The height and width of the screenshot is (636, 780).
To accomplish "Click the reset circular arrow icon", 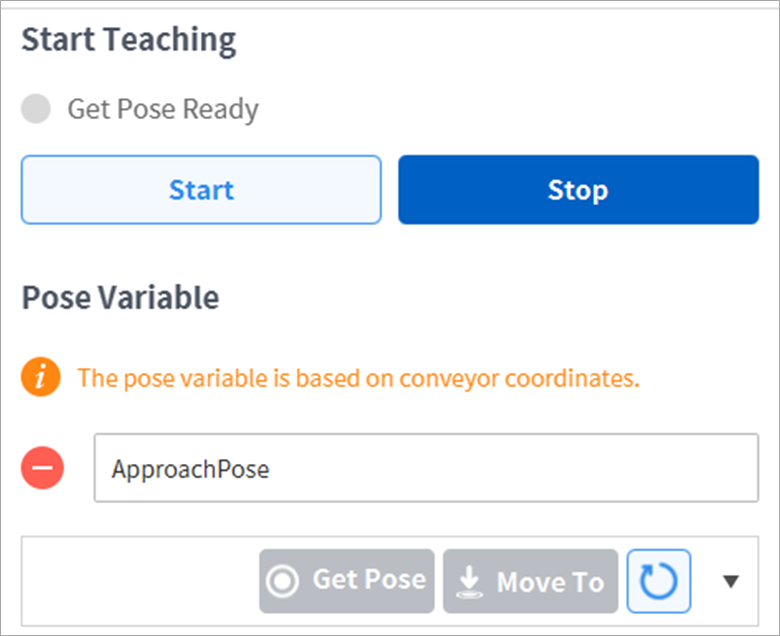I will pyautogui.click(x=658, y=581).
